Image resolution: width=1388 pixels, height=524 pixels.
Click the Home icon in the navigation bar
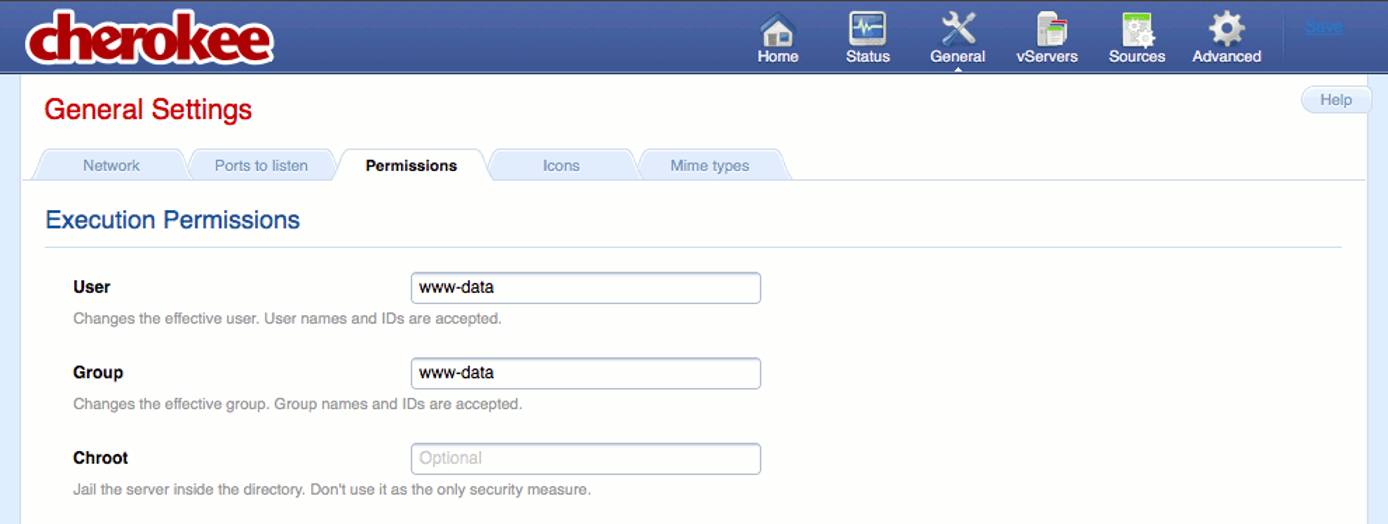pyautogui.click(x=777, y=30)
